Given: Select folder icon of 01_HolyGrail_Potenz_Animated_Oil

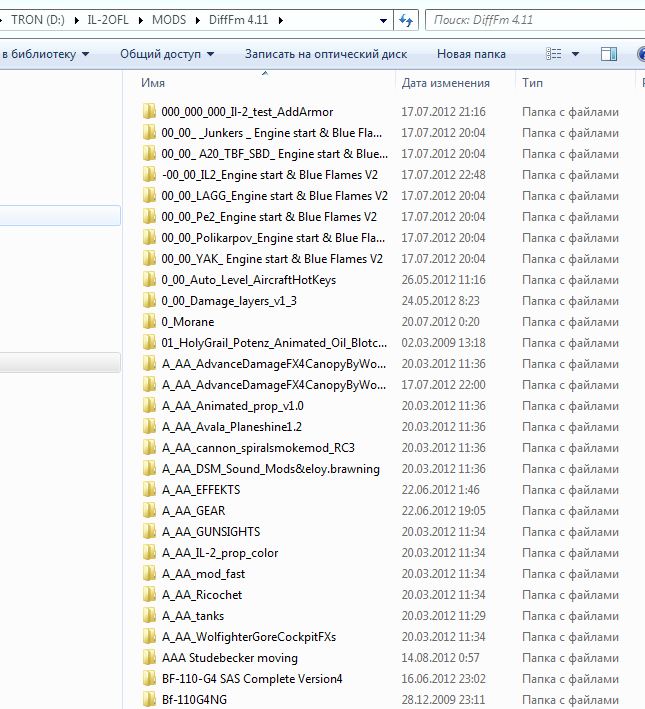Looking at the screenshot, I should pos(149,343).
